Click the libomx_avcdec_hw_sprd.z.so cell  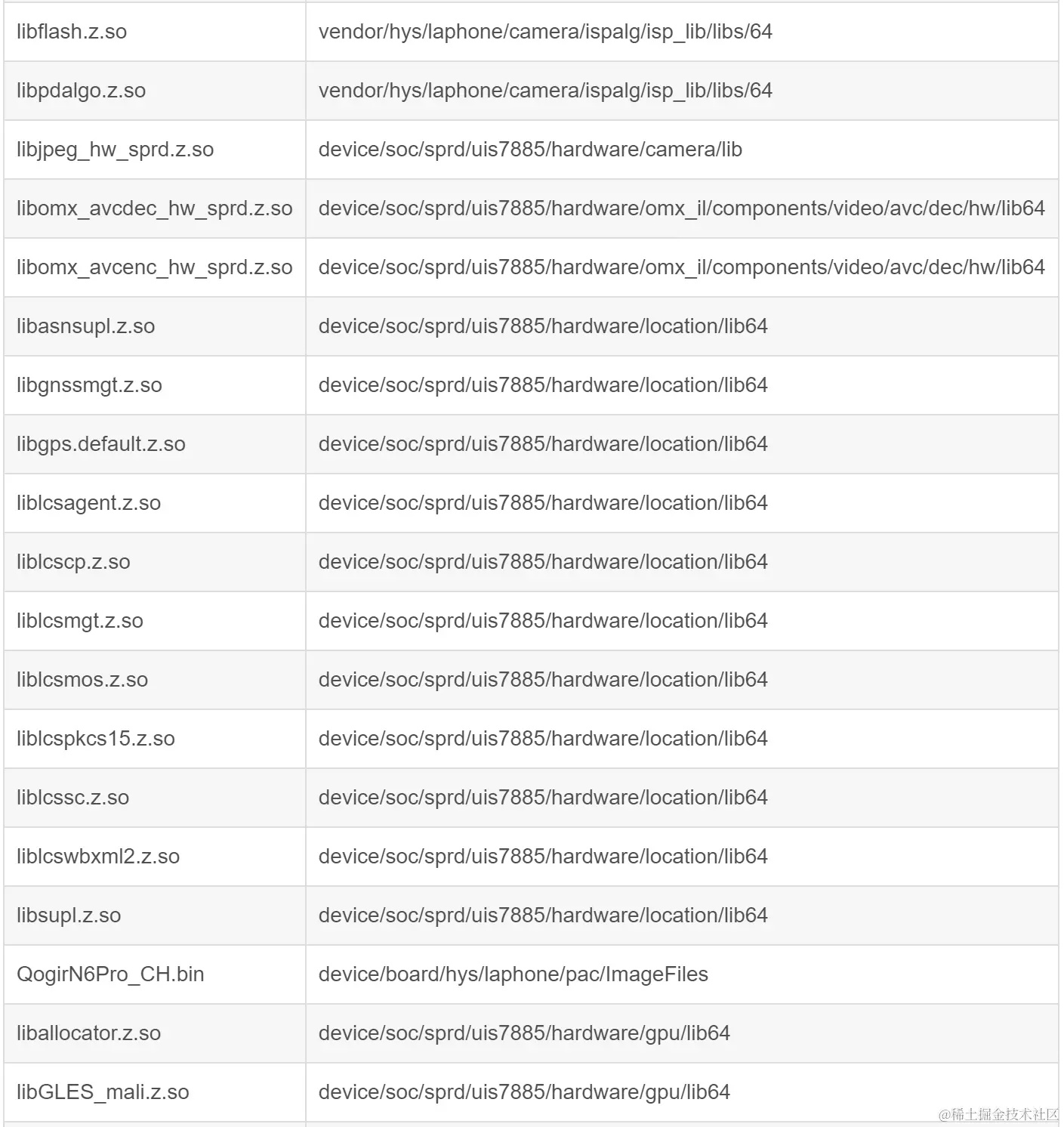(x=154, y=208)
